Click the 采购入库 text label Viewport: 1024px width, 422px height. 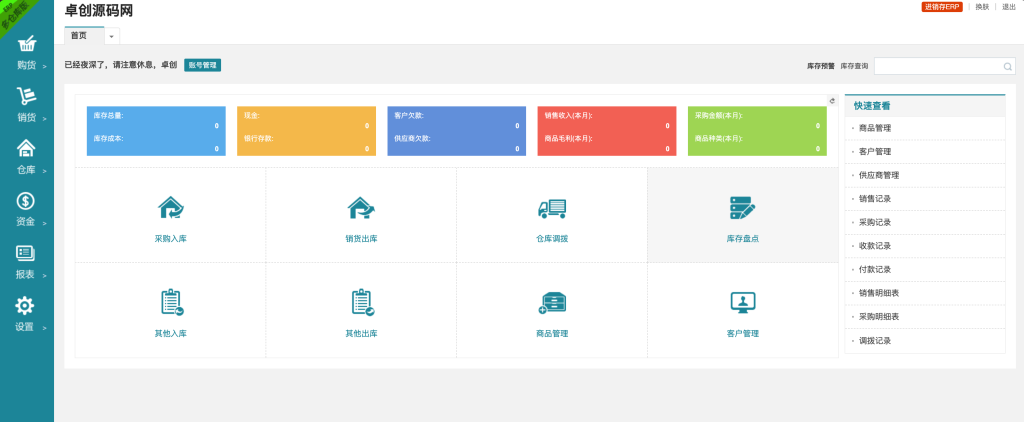coord(170,239)
